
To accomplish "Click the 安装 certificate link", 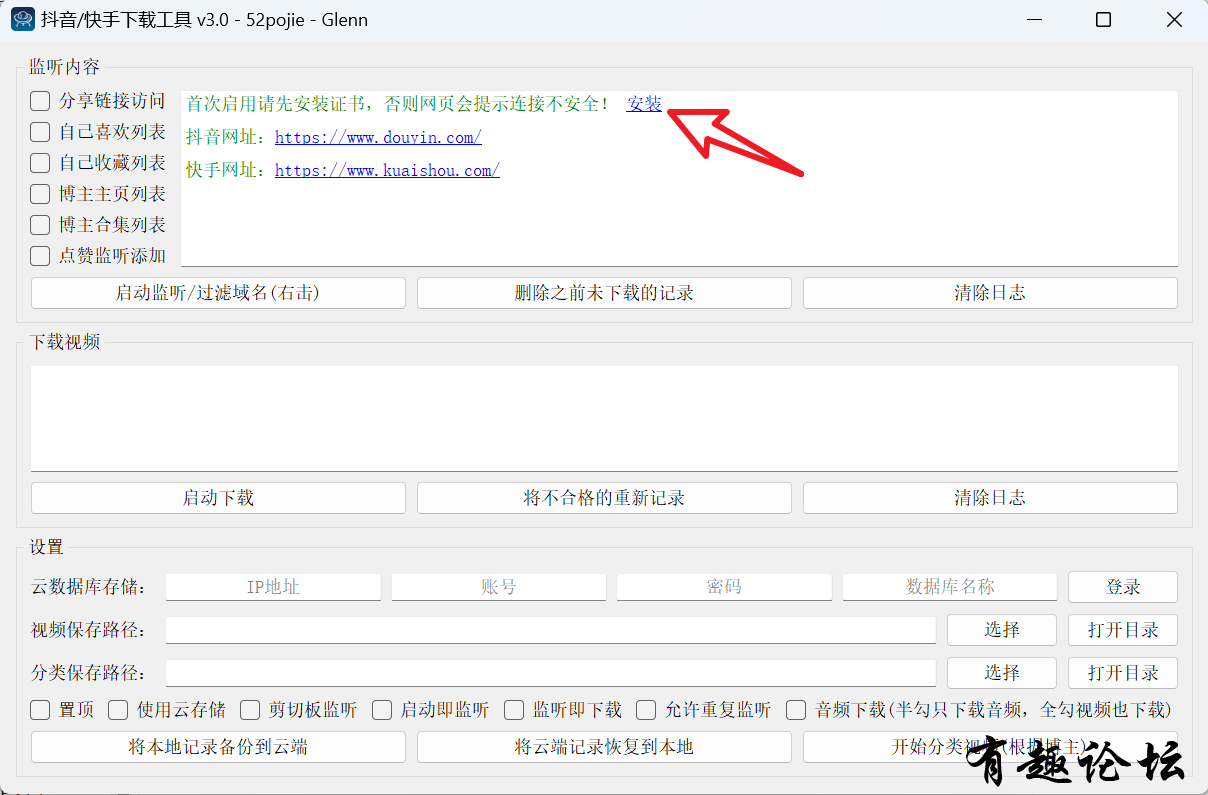I will (x=644, y=103).
